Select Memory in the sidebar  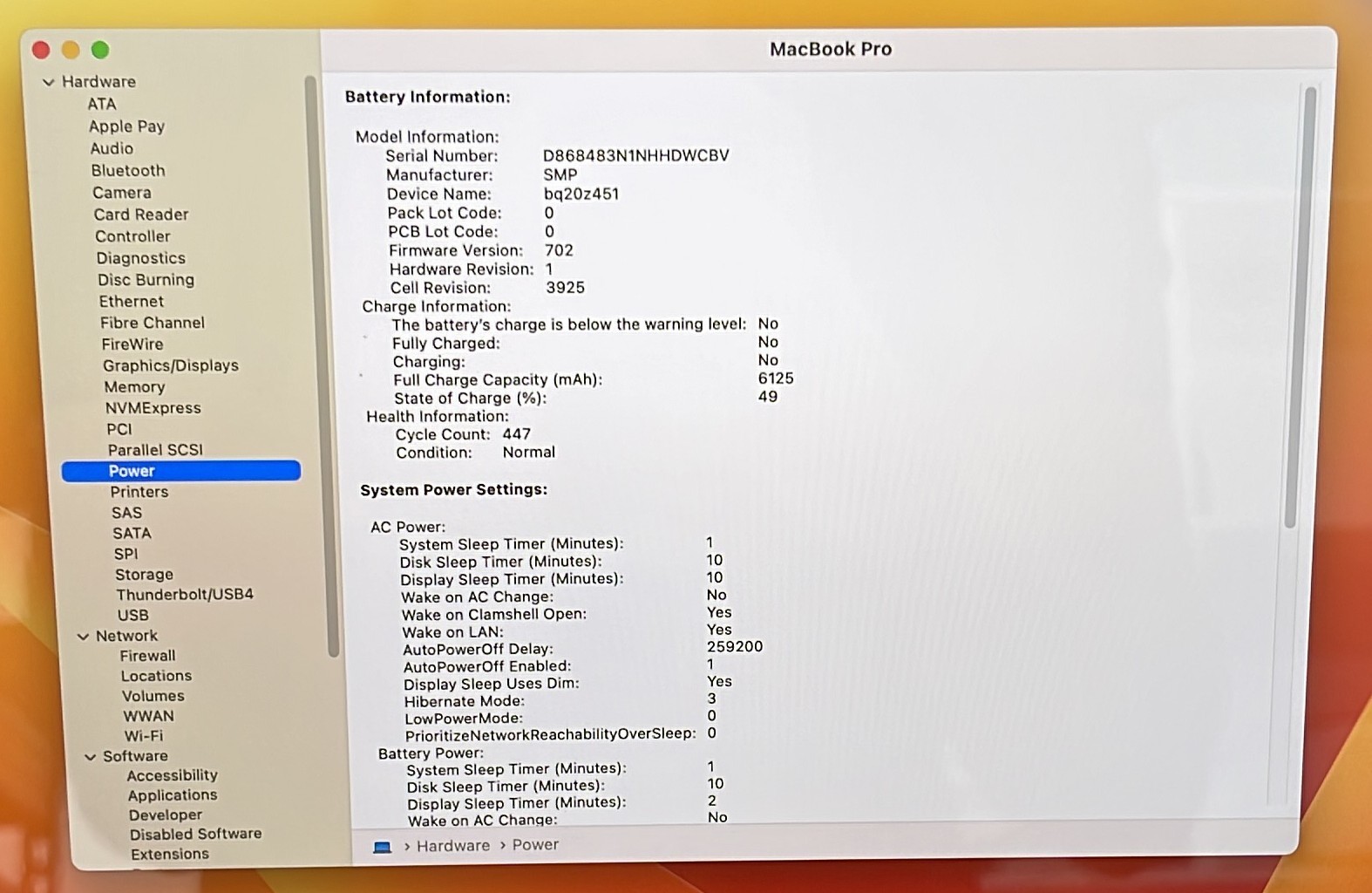click(134, 387)
